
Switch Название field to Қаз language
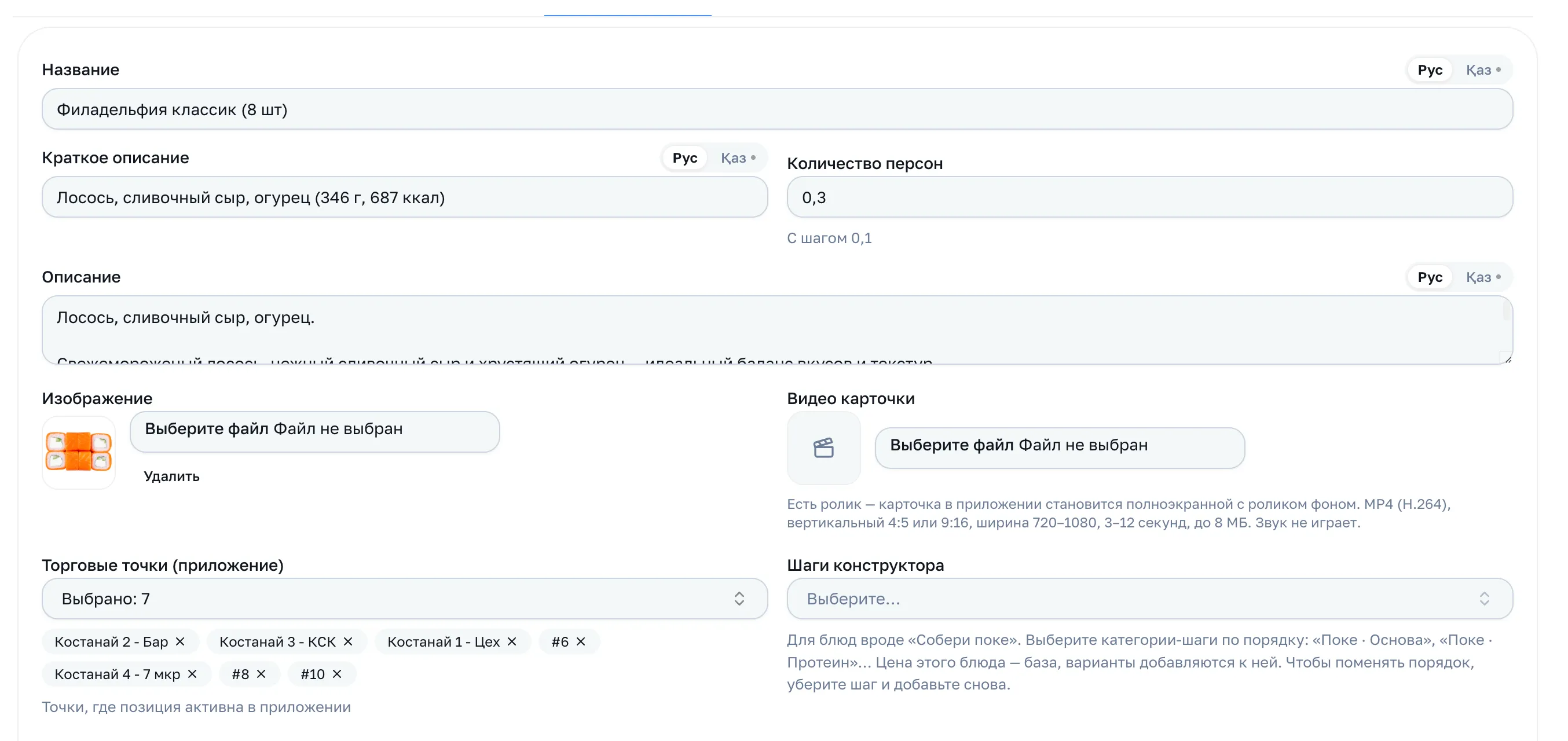tap(1483, 70)
